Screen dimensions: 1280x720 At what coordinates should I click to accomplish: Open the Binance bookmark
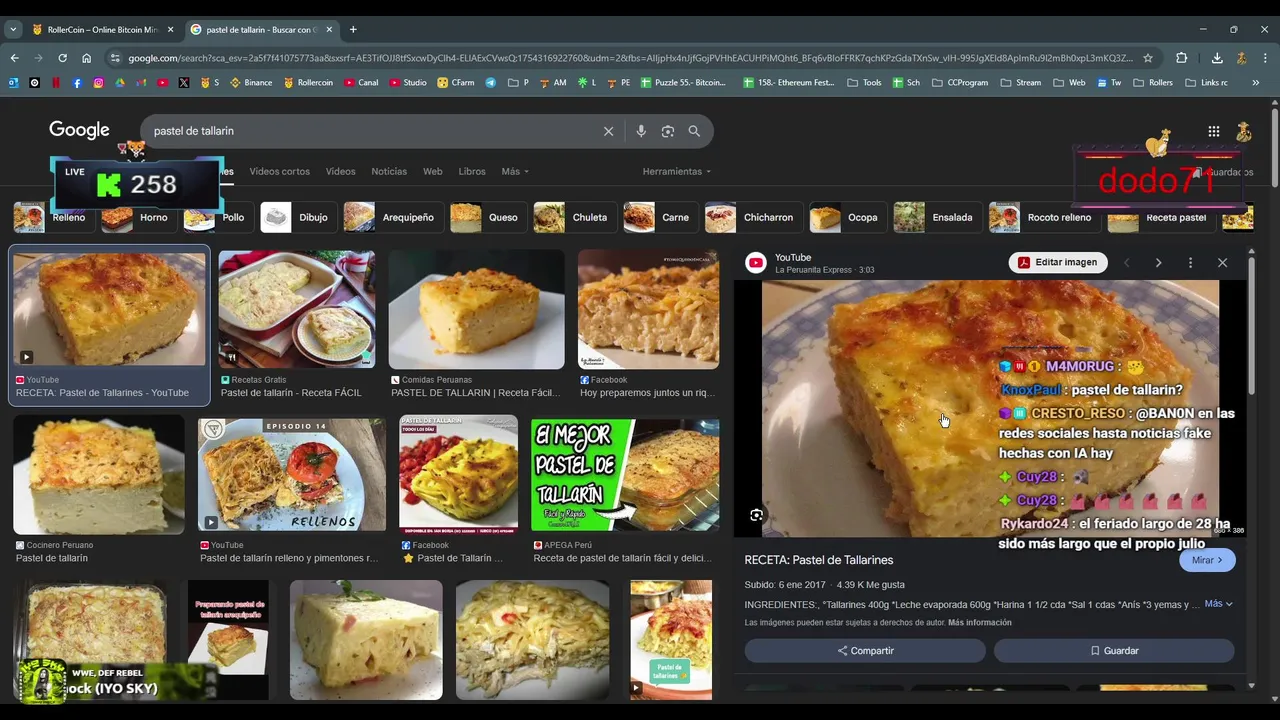coord(251,83)
